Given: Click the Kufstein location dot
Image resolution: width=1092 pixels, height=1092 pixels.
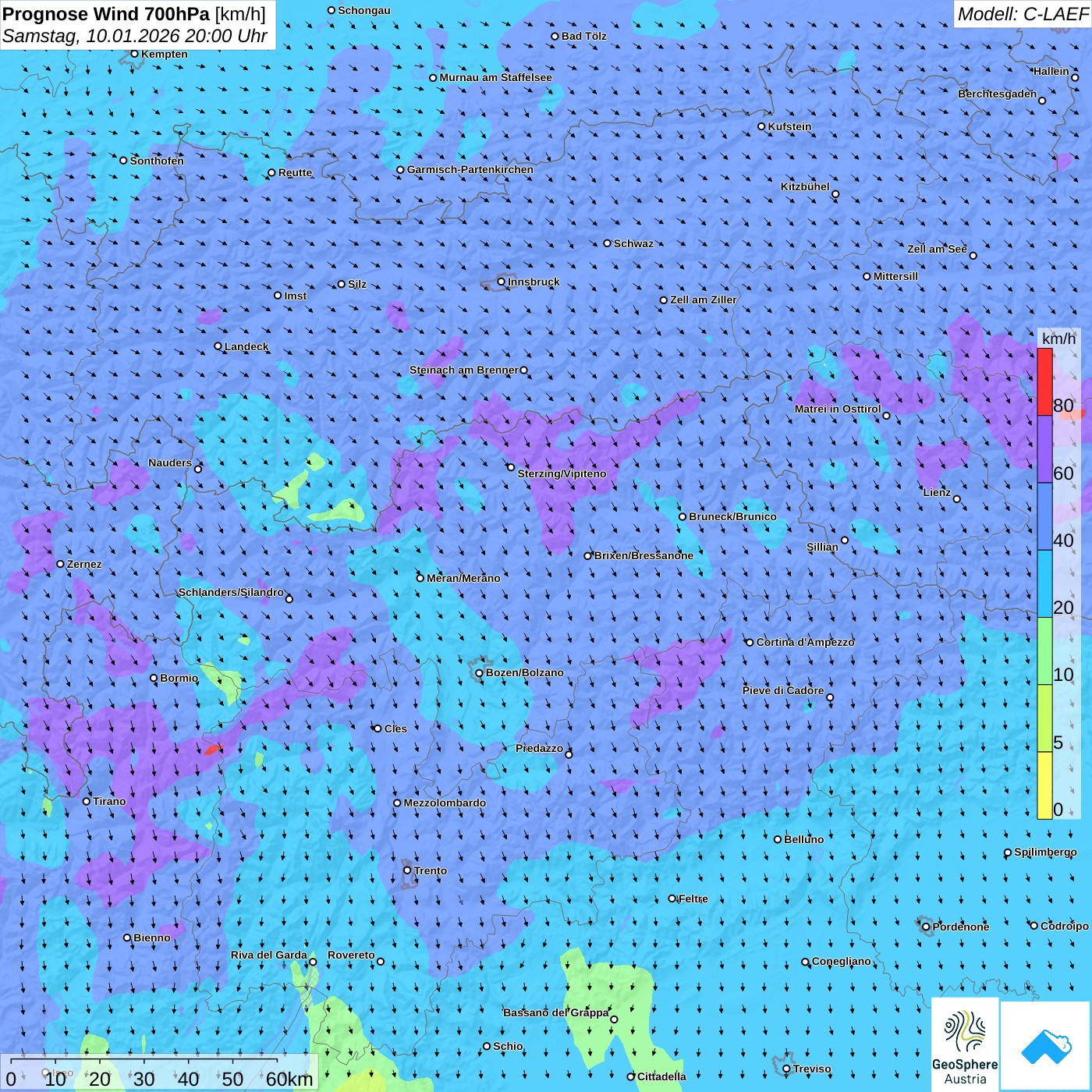Looking at the screenshot, I should tap(762, 126).
